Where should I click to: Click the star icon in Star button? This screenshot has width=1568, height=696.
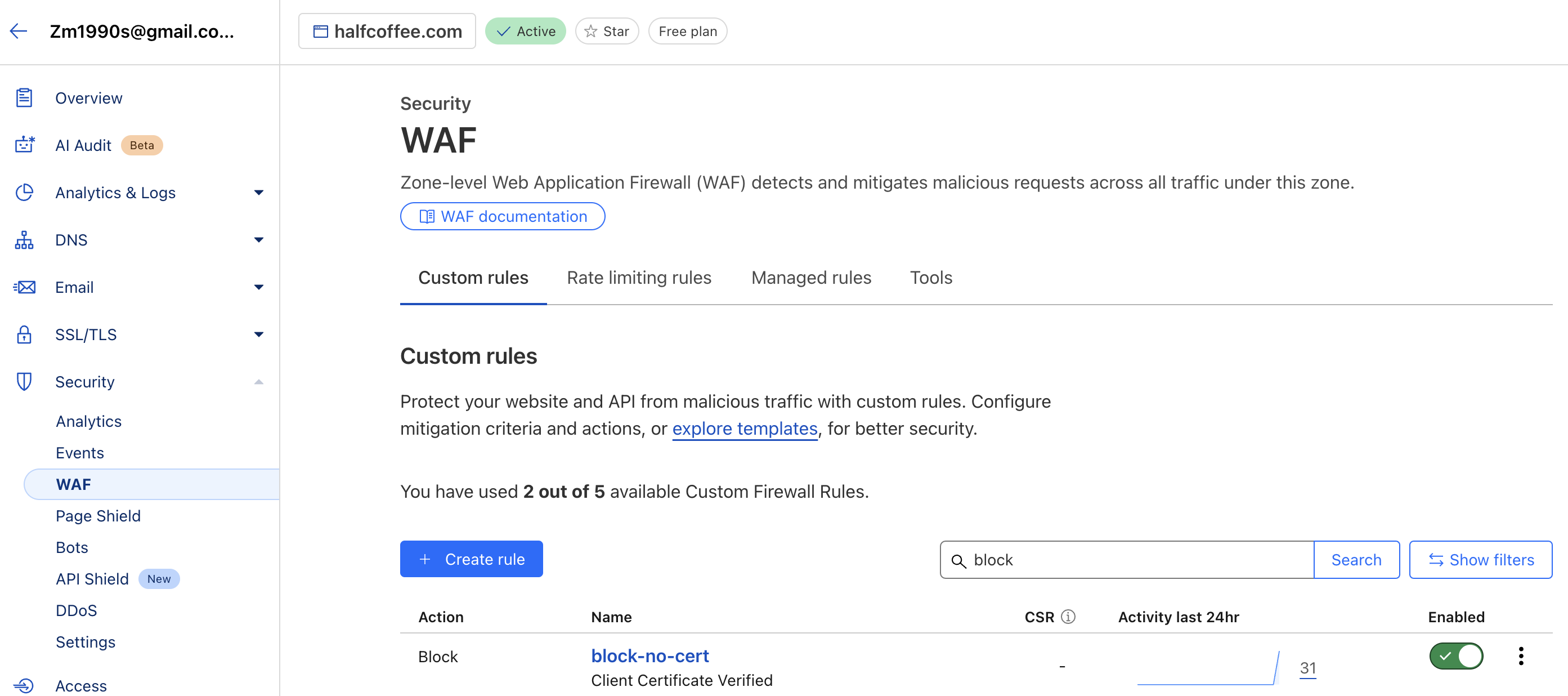tap(590, 31)
